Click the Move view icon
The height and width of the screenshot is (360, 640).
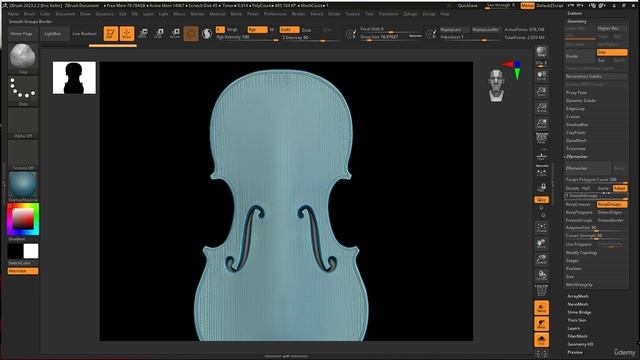(542, 244)
